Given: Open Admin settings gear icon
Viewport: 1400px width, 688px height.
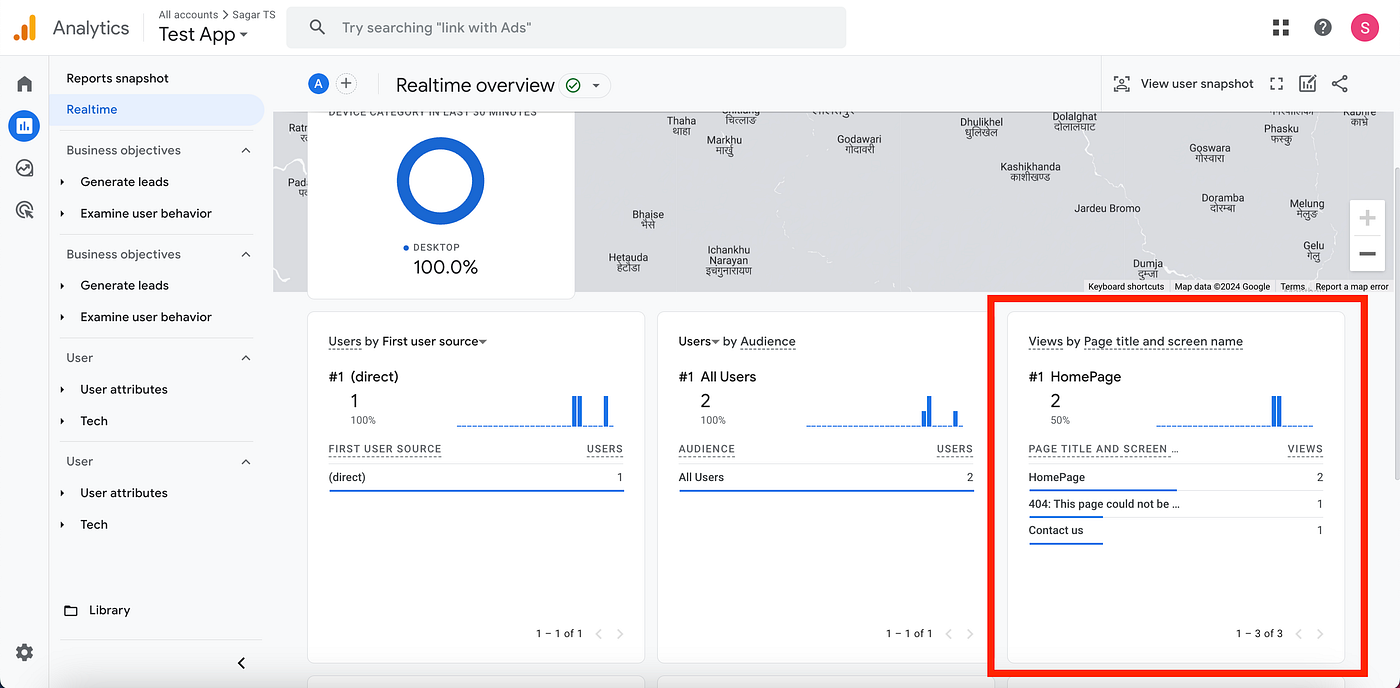Looking at the screenshot, I should tap(24, 652).
